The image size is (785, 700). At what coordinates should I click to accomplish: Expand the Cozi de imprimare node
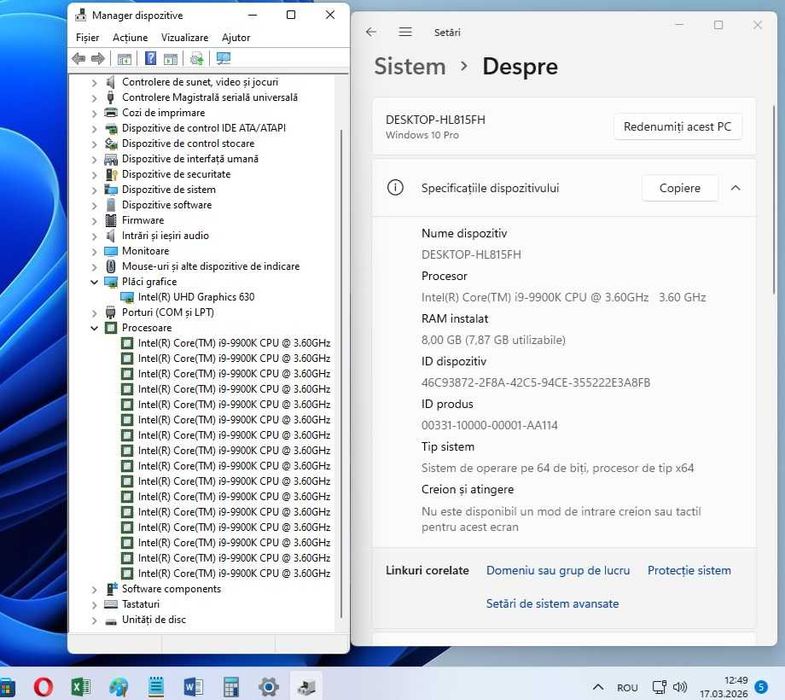tap(94, 113)
